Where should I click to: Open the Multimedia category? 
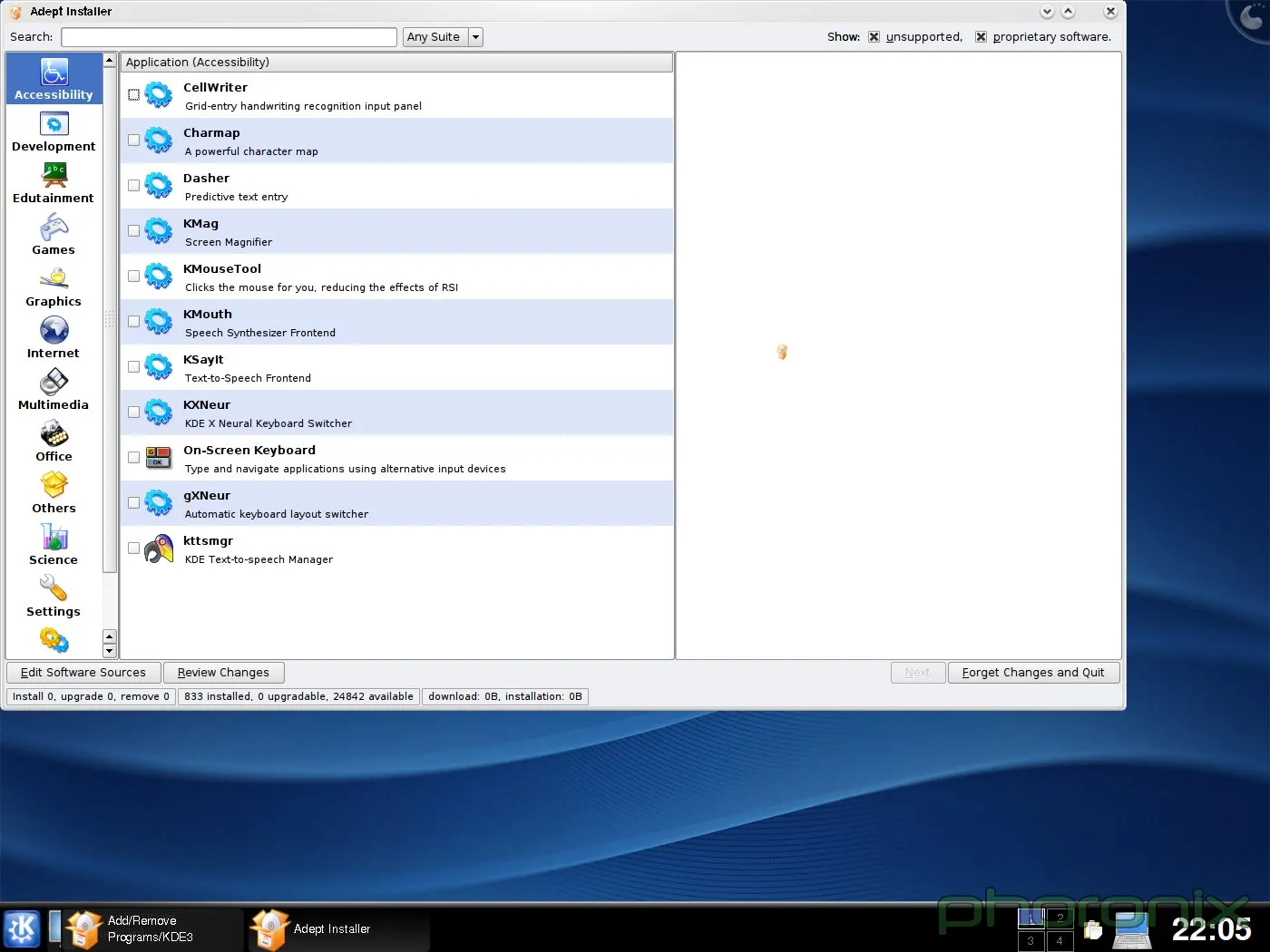[x=54, y=391]
